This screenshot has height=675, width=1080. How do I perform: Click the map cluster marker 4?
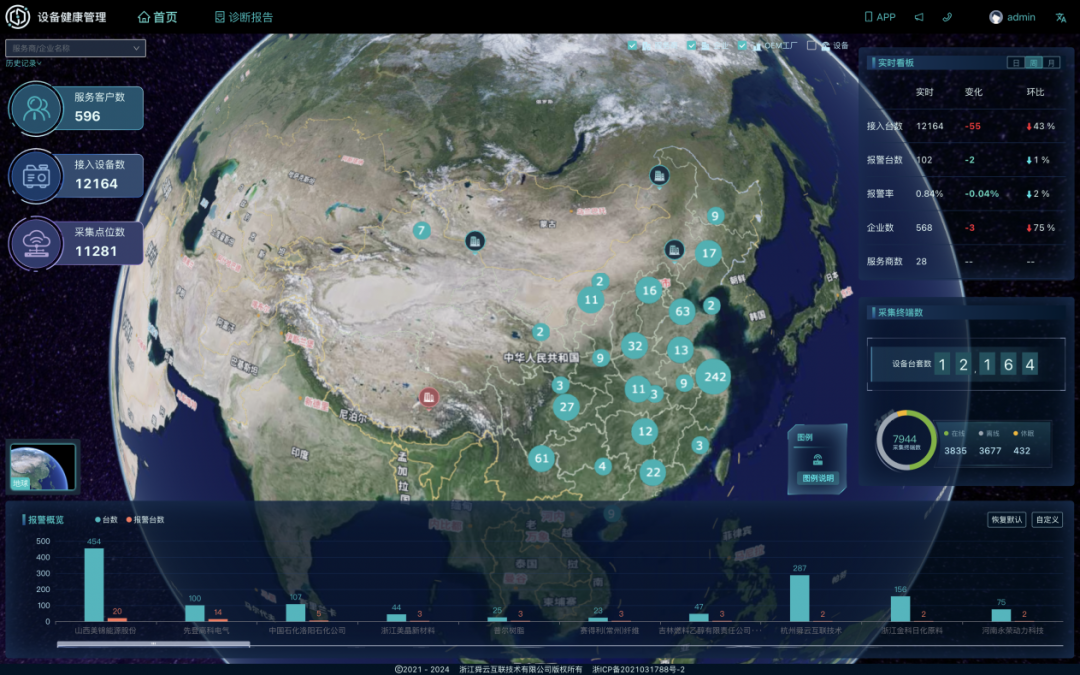[x=603, y=466]
